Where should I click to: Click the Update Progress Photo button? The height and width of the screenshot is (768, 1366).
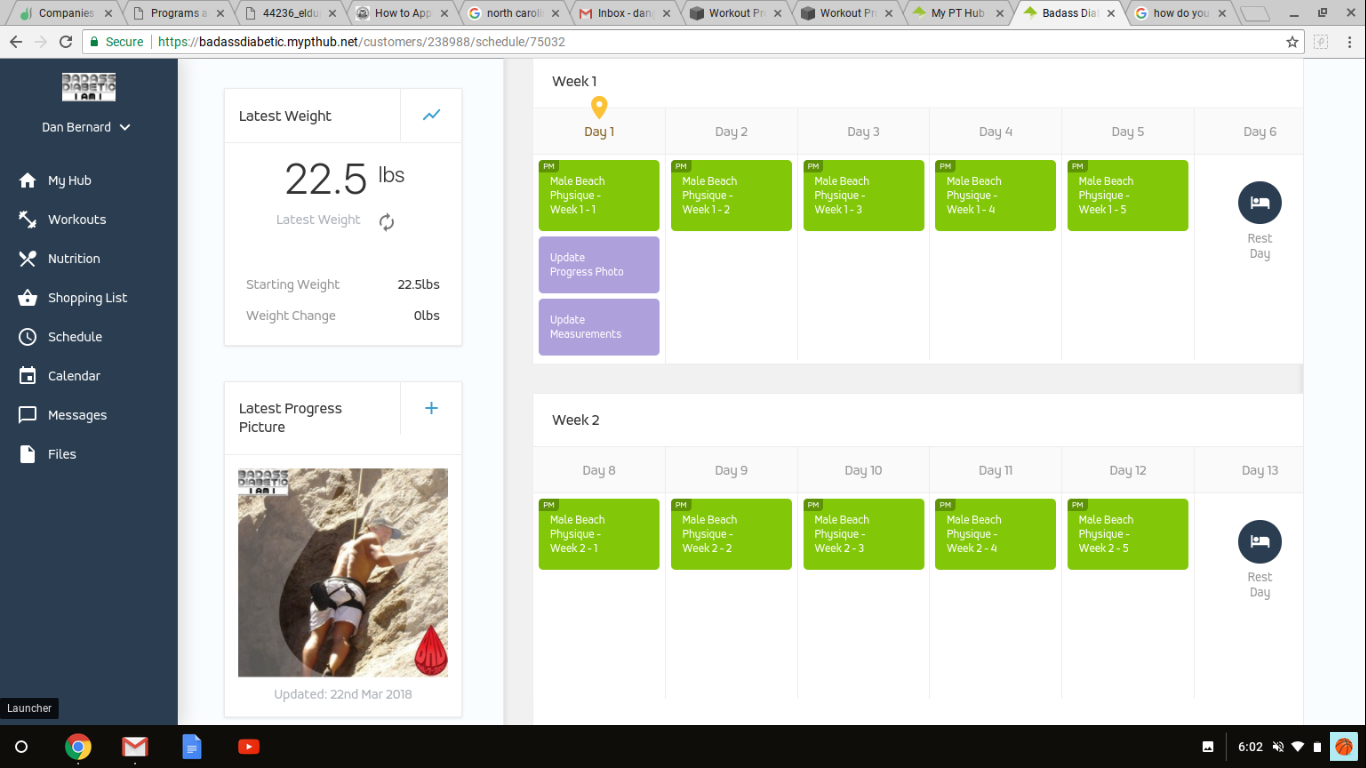[x=598, y=264]
